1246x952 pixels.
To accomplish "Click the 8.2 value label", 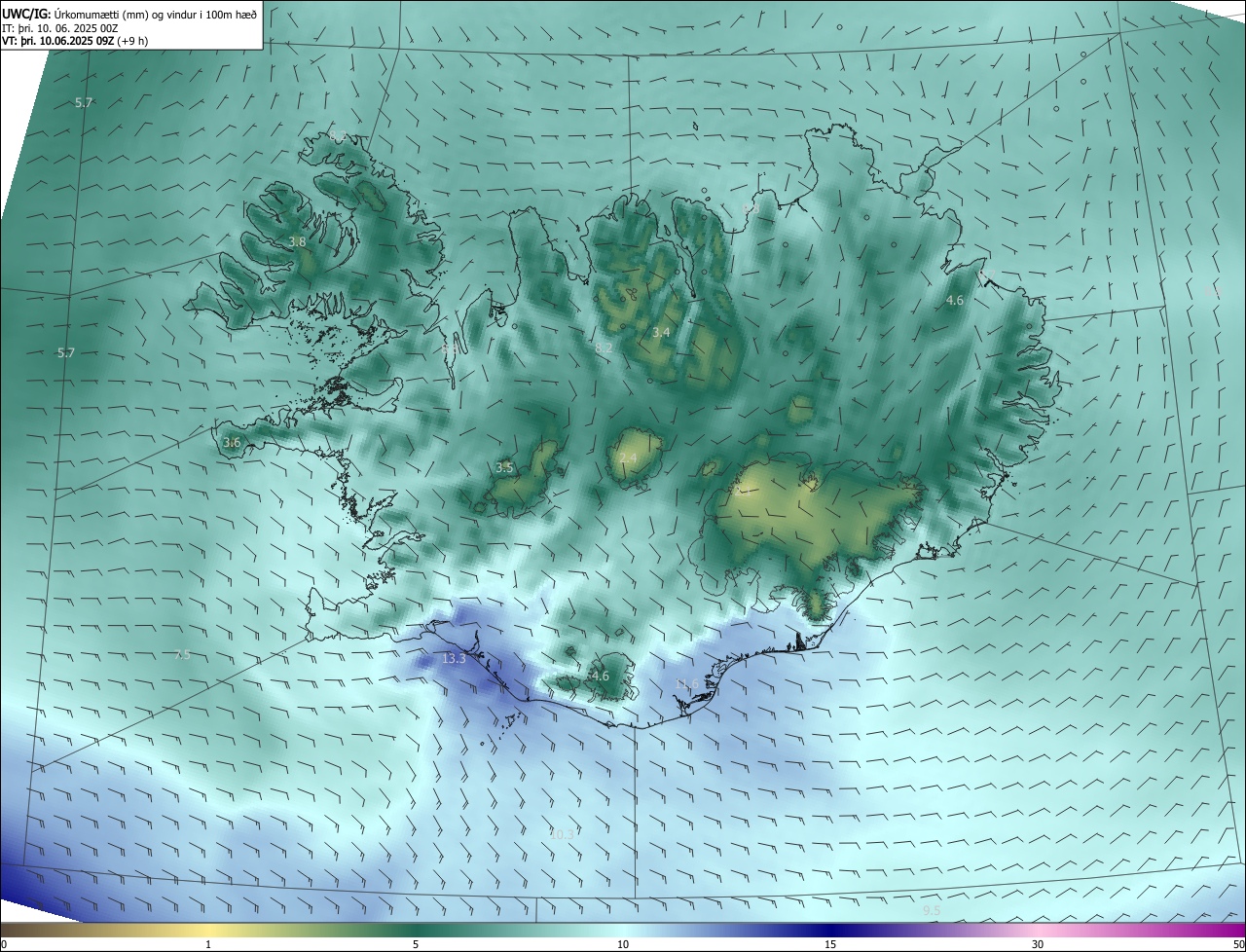I will click(x=604, y=348).
